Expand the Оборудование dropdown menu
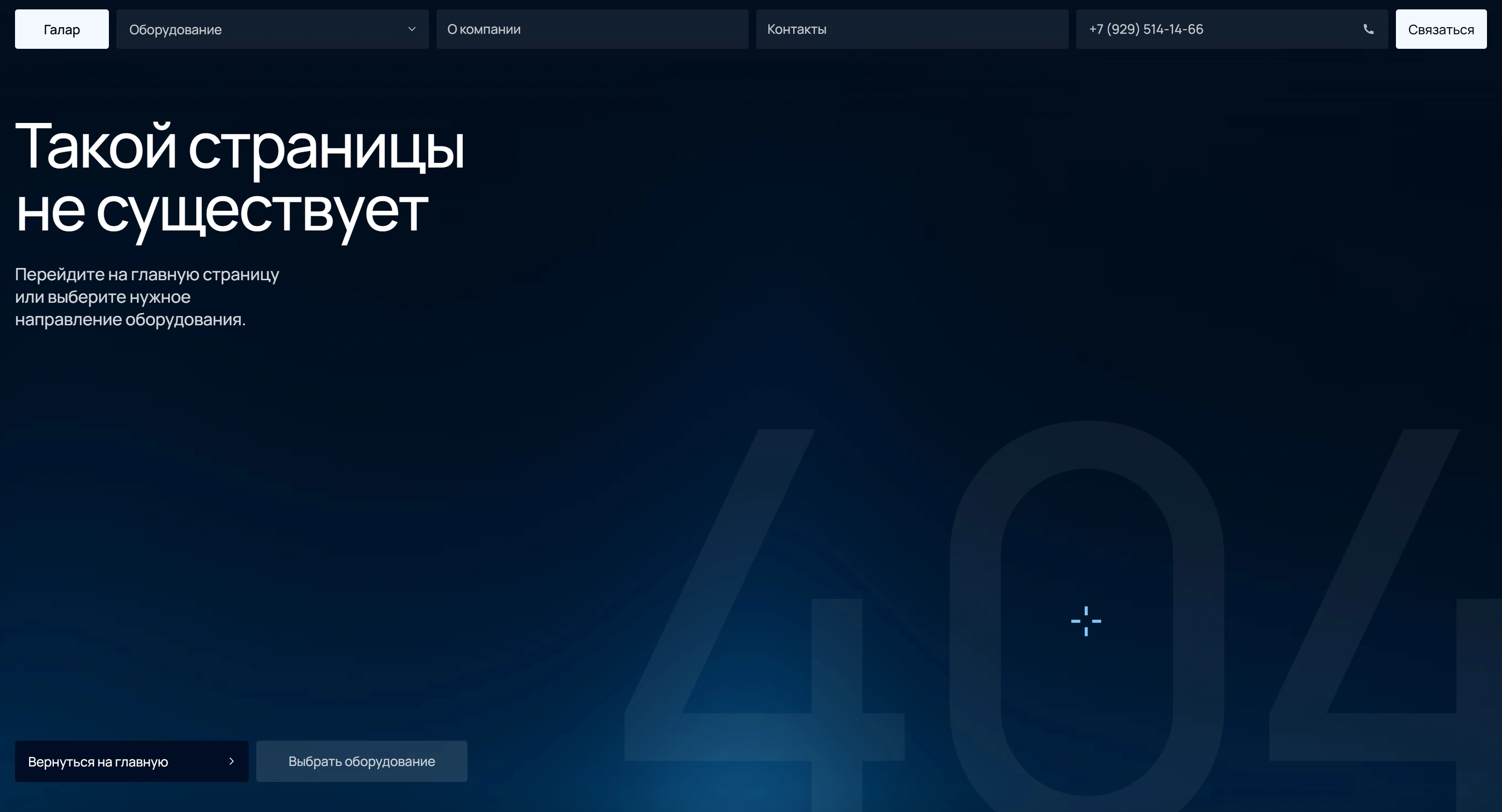The image size is (1502, 812). click(272, 29)
